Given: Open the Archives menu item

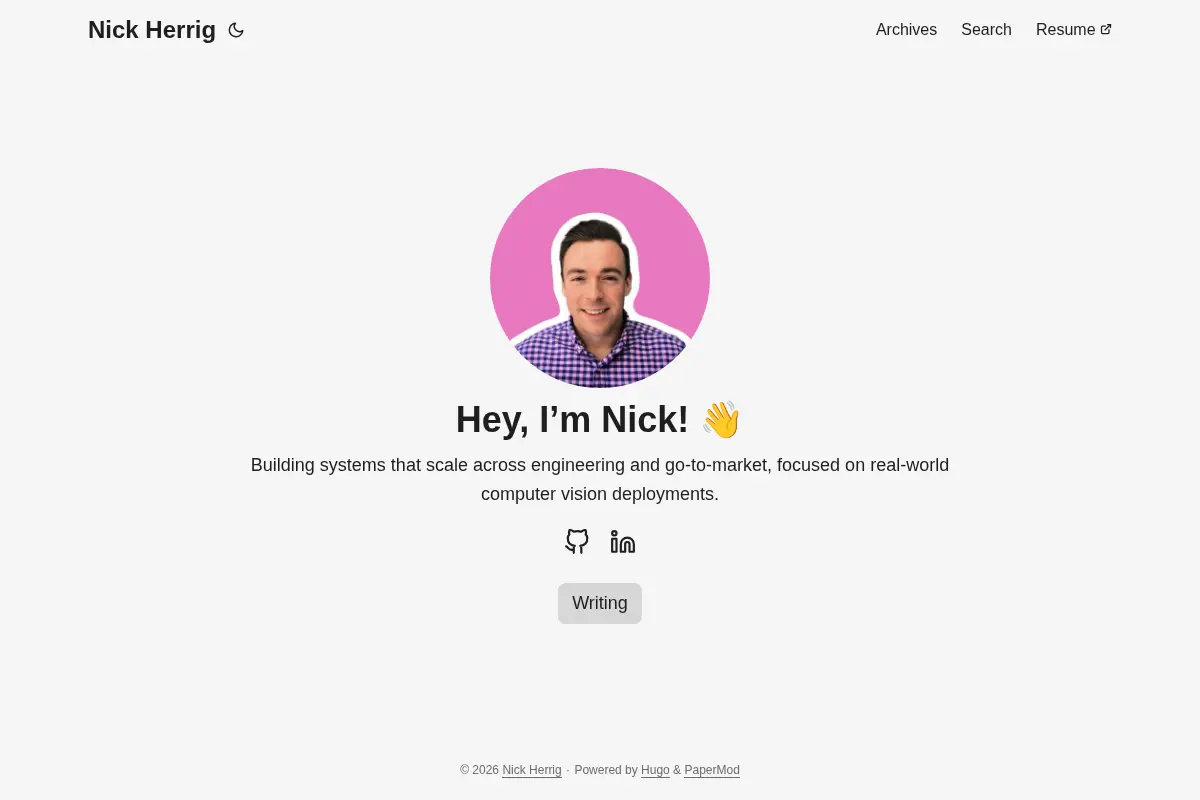Looking at the screenshot, I should pos(906,30).
